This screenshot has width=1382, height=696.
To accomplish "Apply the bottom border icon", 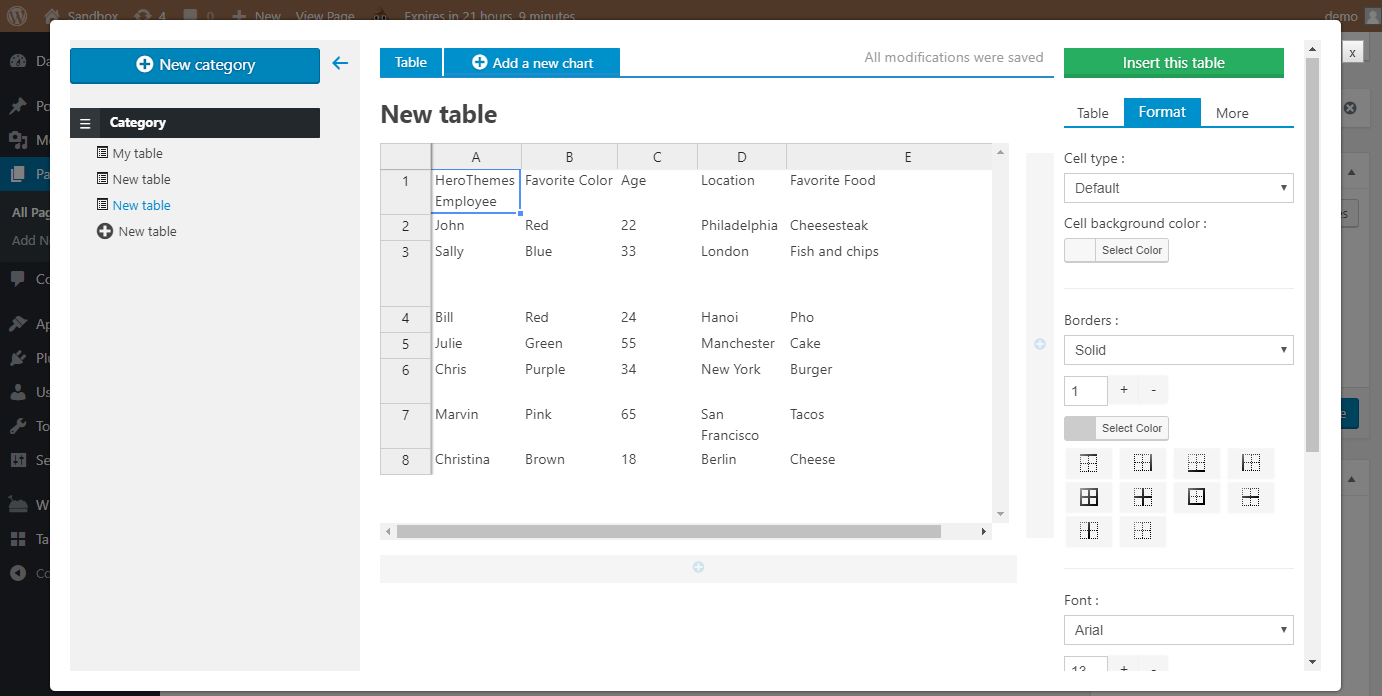I will (x=1196, y=463).
